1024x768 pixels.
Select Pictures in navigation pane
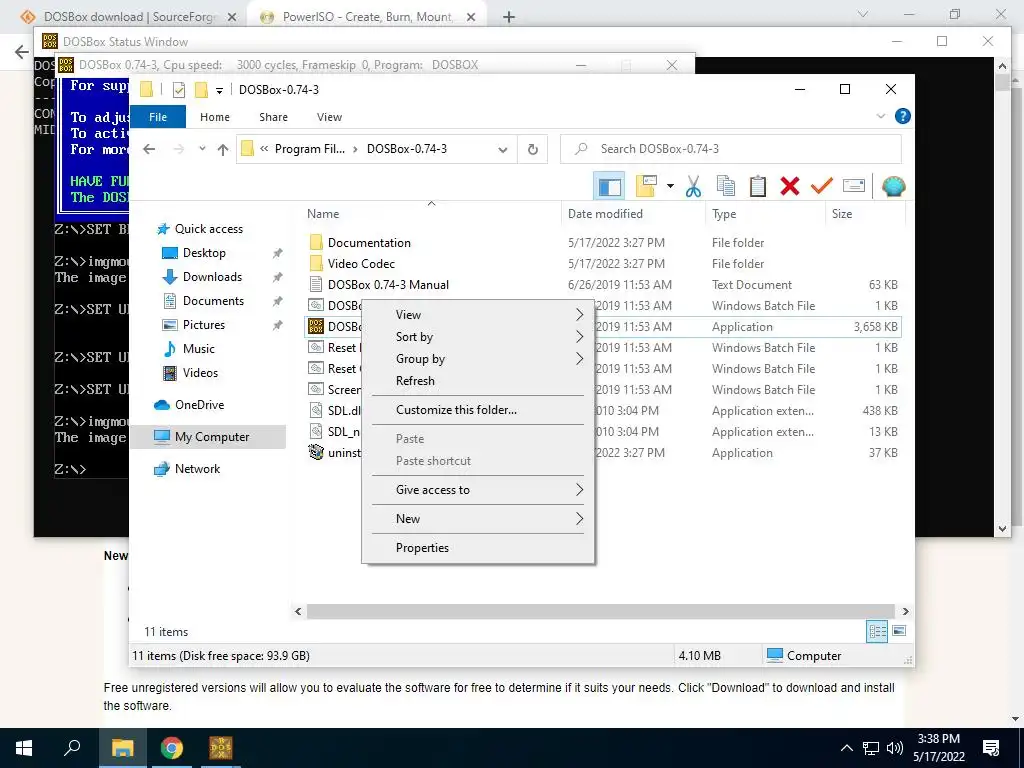point(203,325)
